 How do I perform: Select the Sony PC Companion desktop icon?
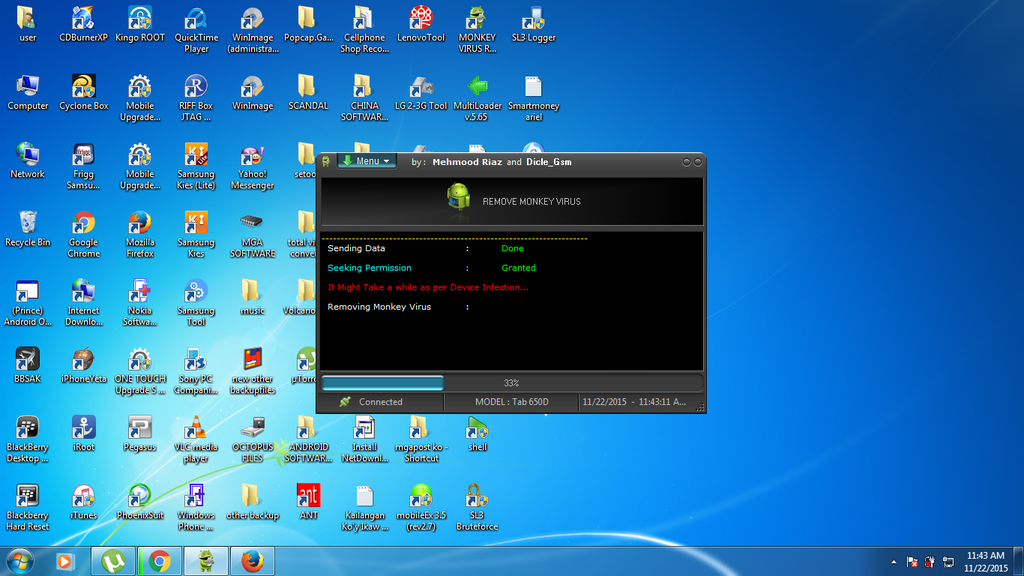tap(196, 371)
